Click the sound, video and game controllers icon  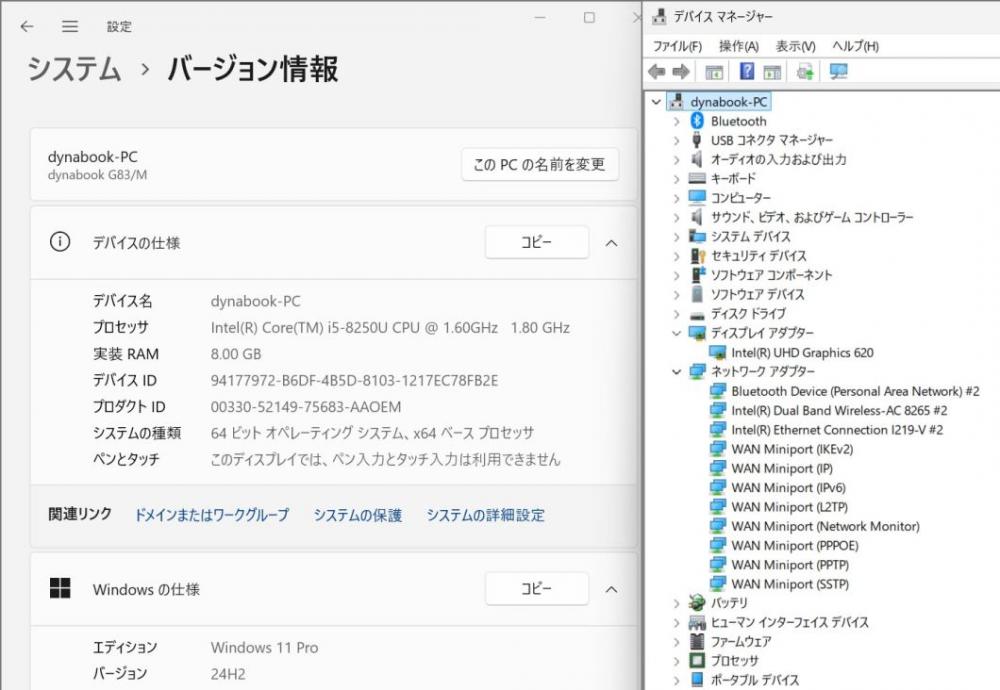pos(697,217)
